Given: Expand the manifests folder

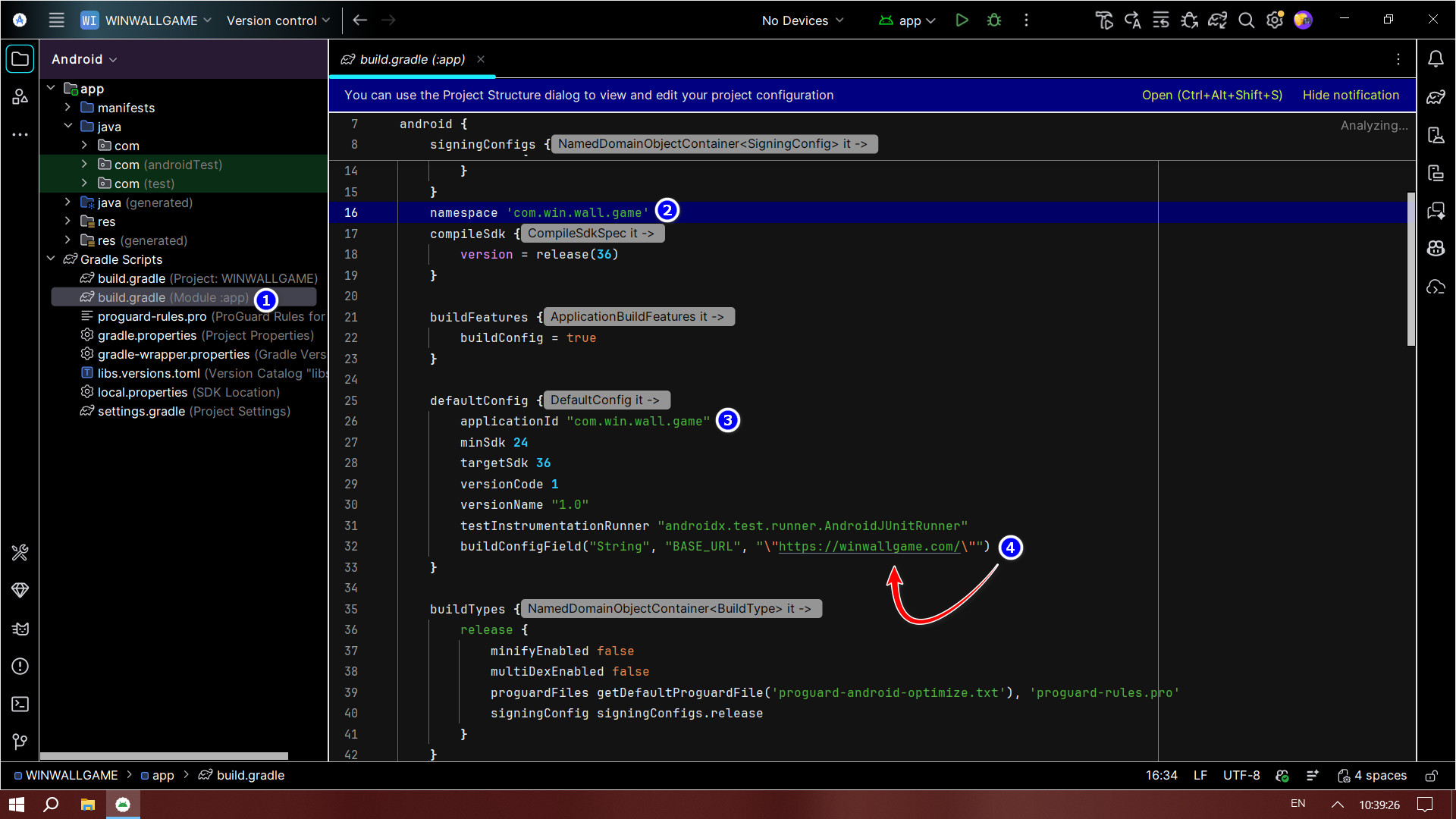Looking at the screenshot, I should (68, 108).
